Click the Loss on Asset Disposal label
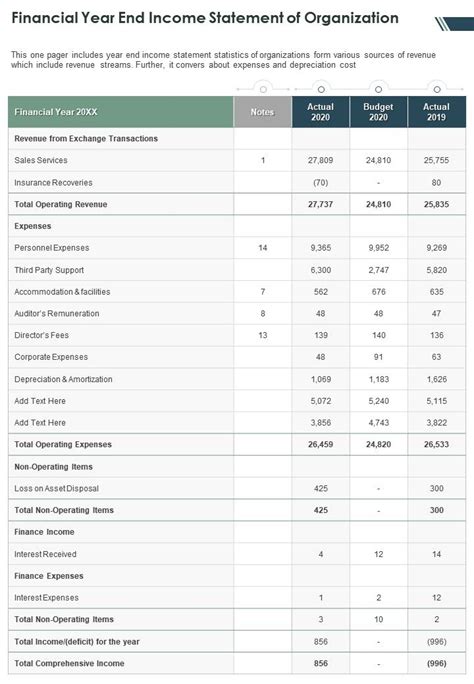The image size is (474, 684). coord(57,489)
